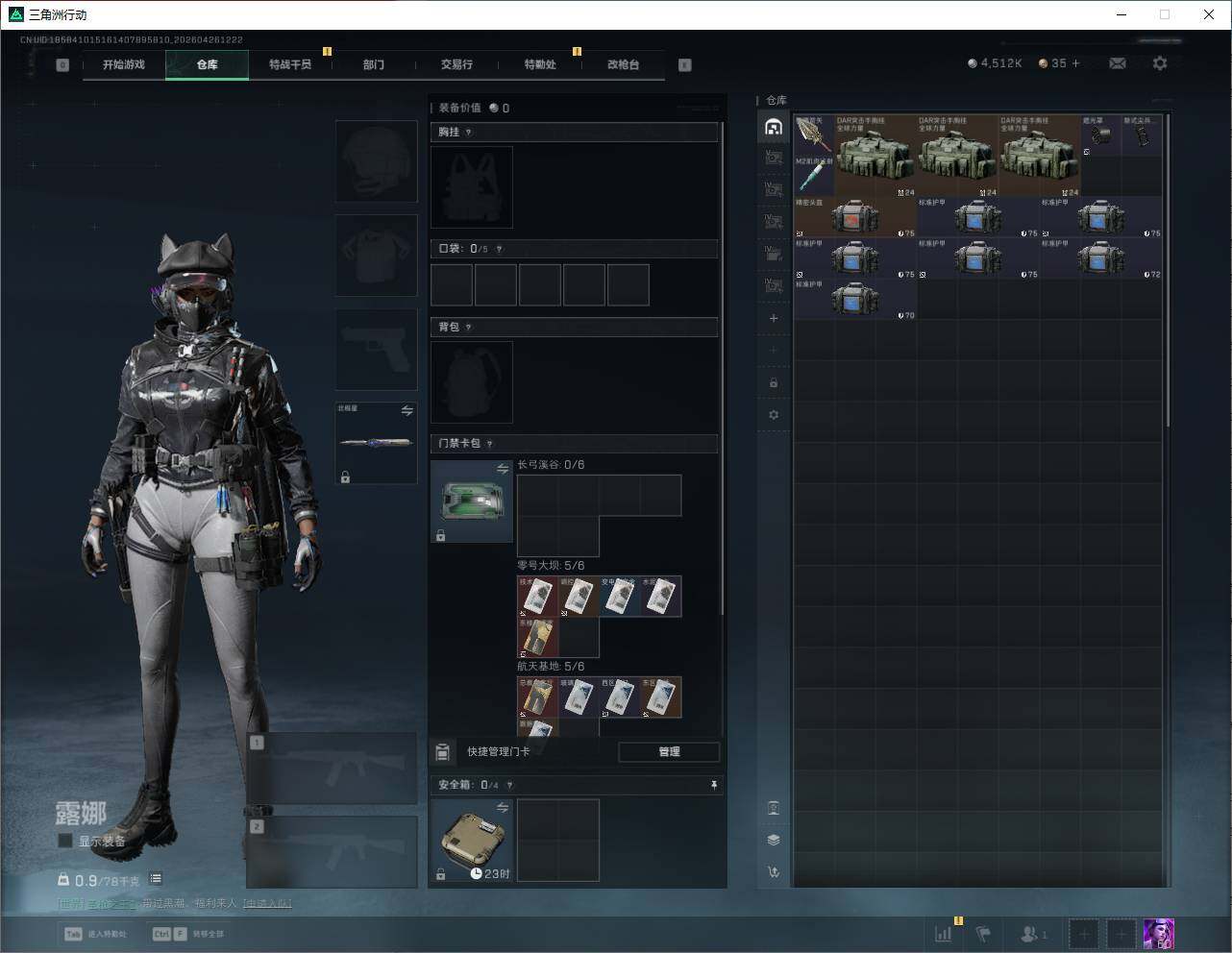Click the shield icon above the layers icon

coord(774,808)
